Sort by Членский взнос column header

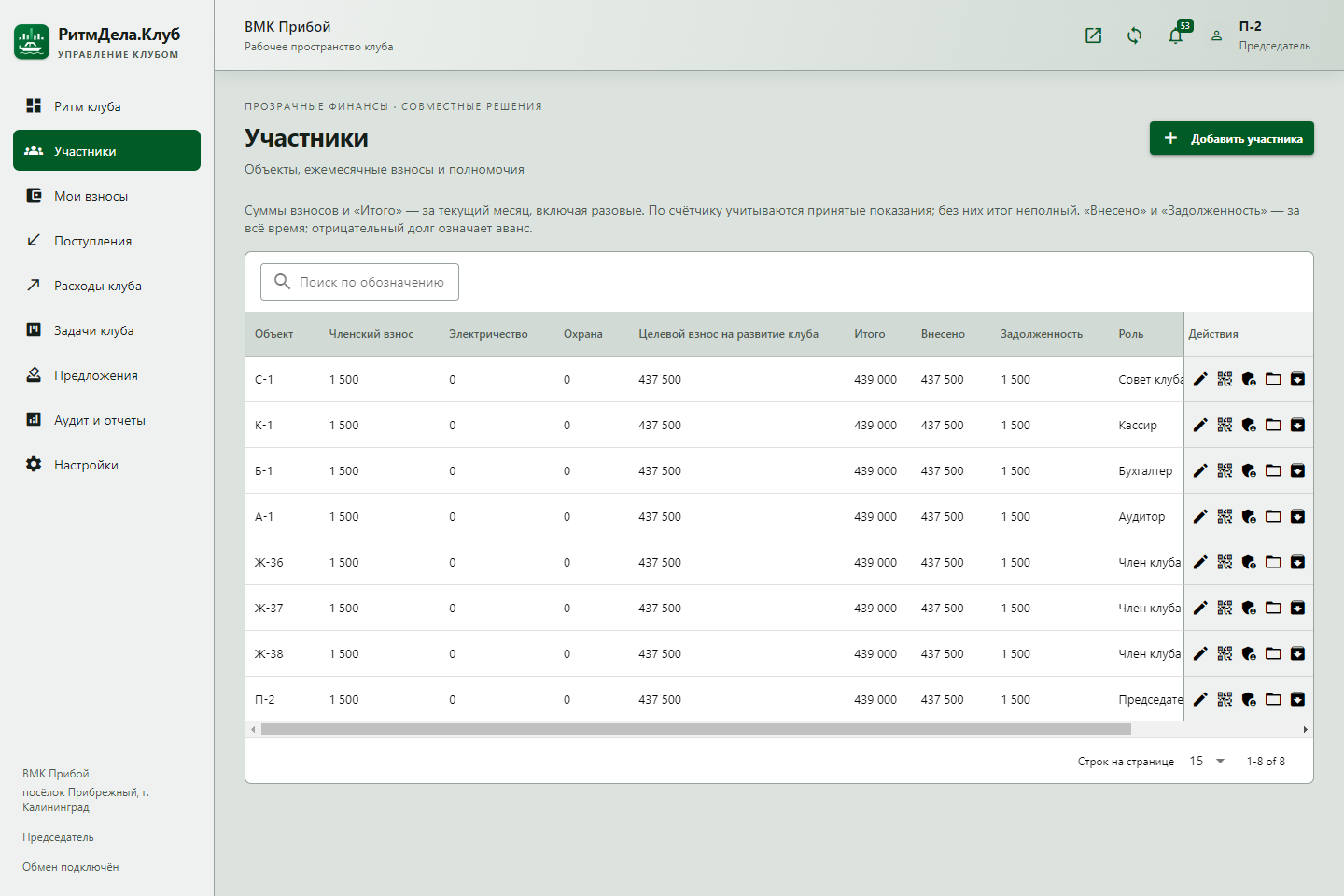[371, 334]
